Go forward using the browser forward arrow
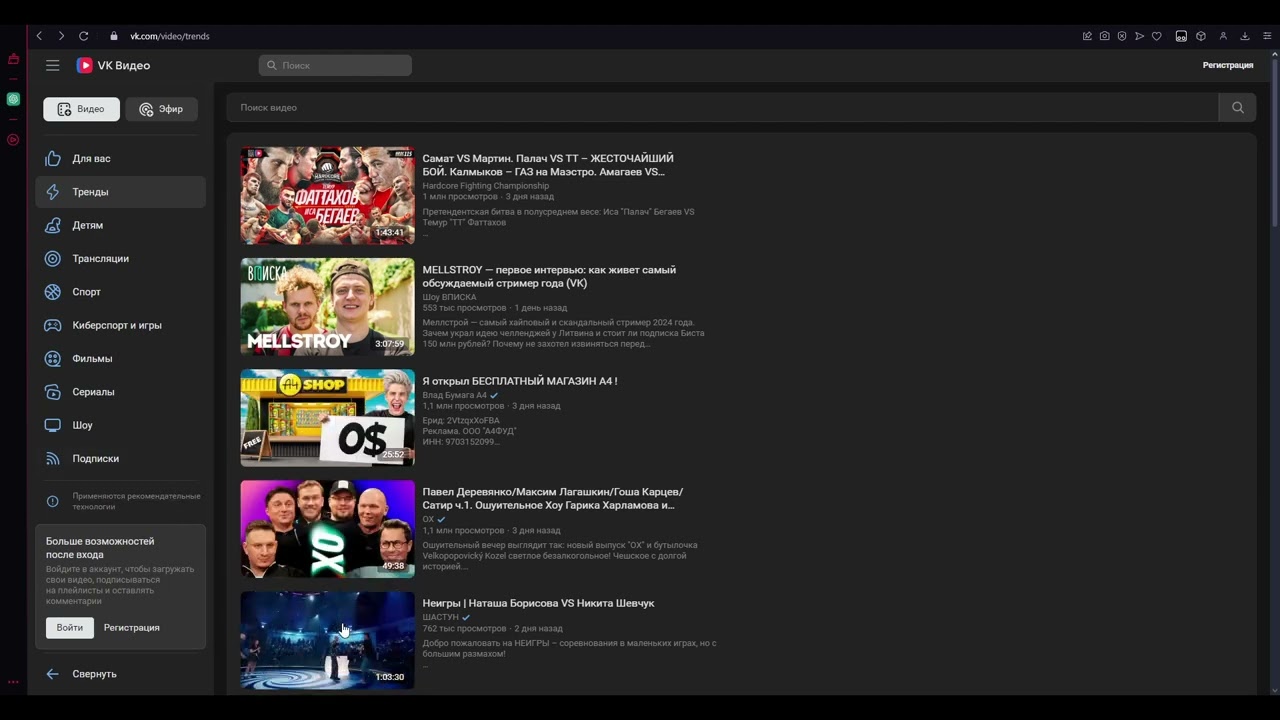1280x720 pixels. (61, 36)
